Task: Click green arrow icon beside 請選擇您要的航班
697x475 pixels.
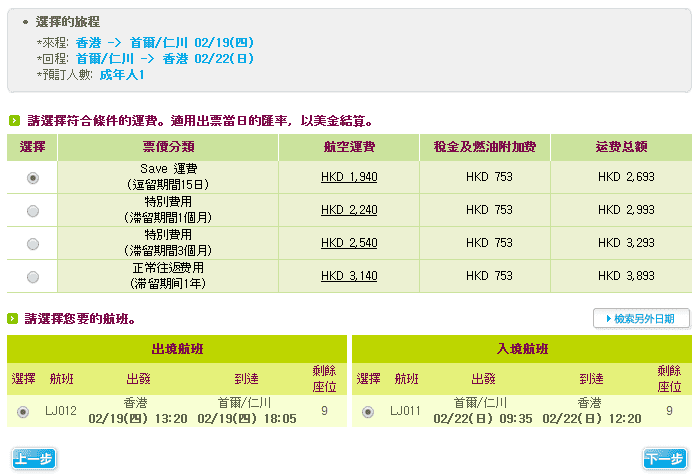Action: click(x=13, y=319)
